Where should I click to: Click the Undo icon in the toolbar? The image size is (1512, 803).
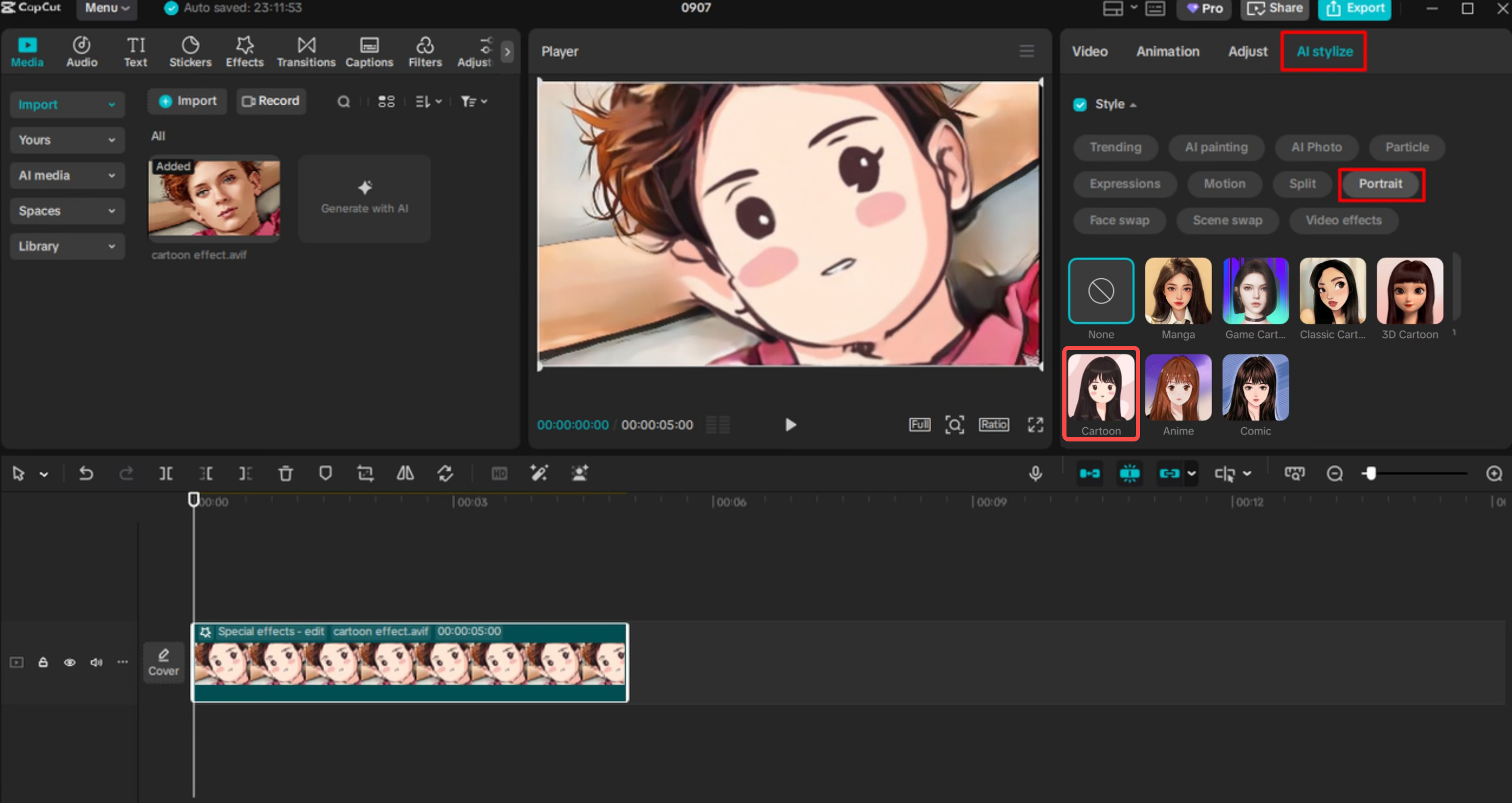(x=86, y=473)
